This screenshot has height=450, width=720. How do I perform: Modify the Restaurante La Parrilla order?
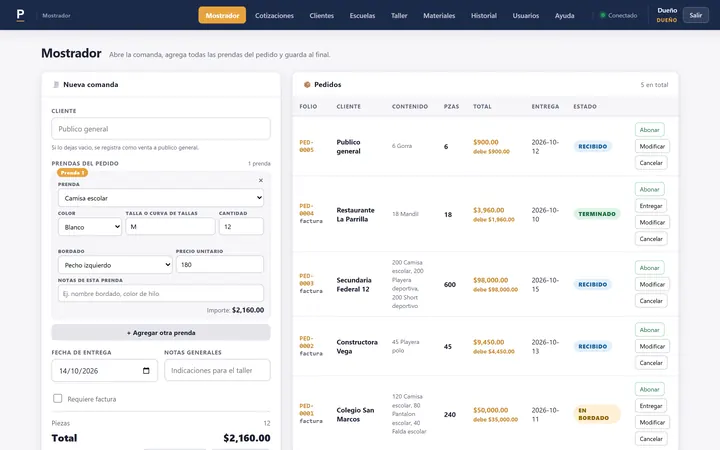(652, 222)
